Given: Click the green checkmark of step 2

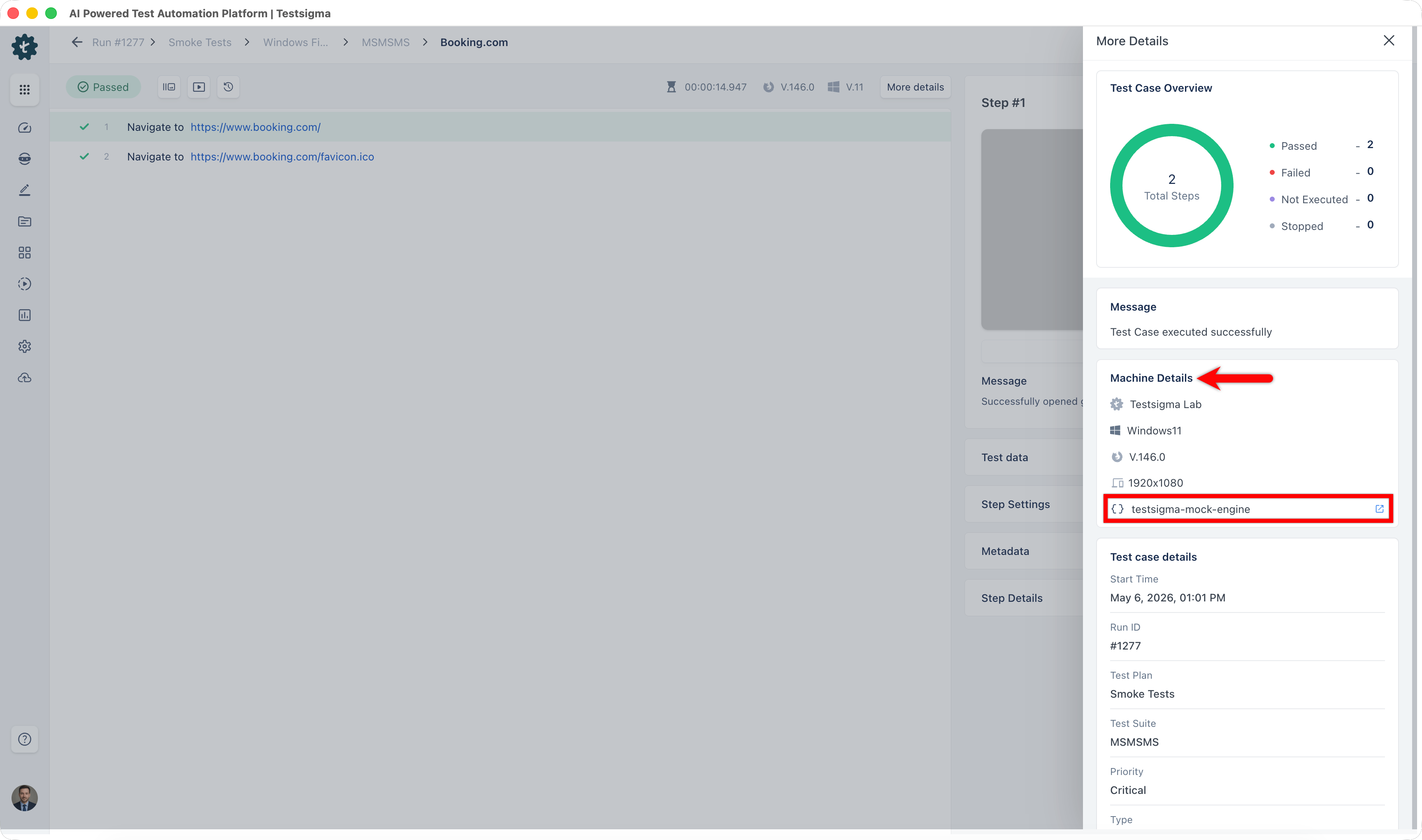Looking at the screenshot, I should click(84, 157).
